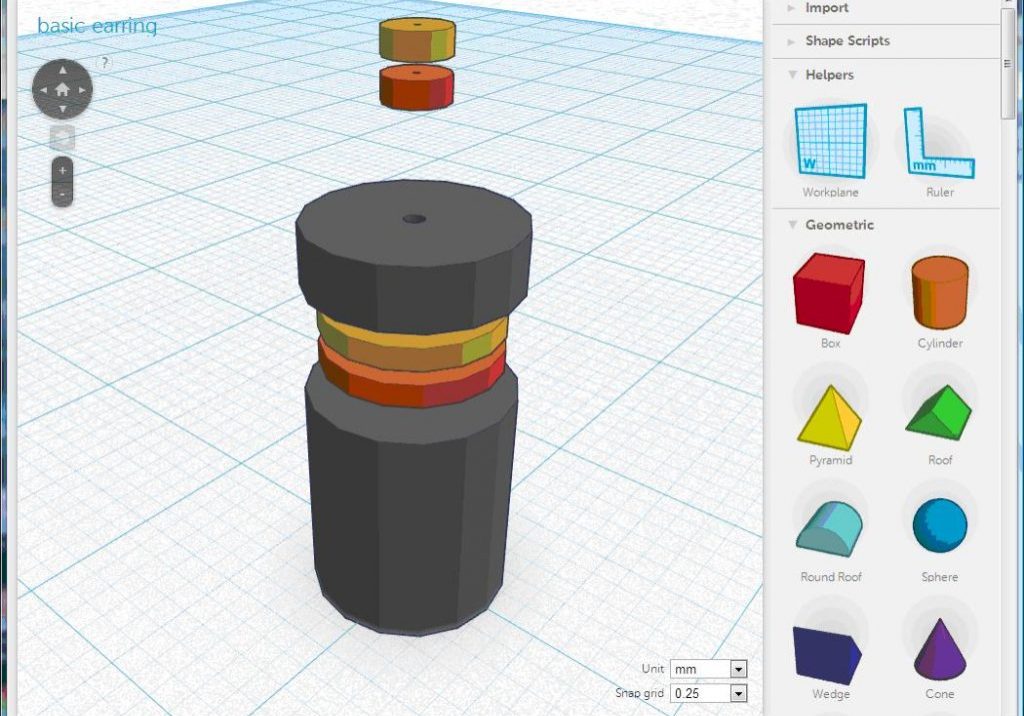
Task: Click the basic earring title
Action: [97, 26]
